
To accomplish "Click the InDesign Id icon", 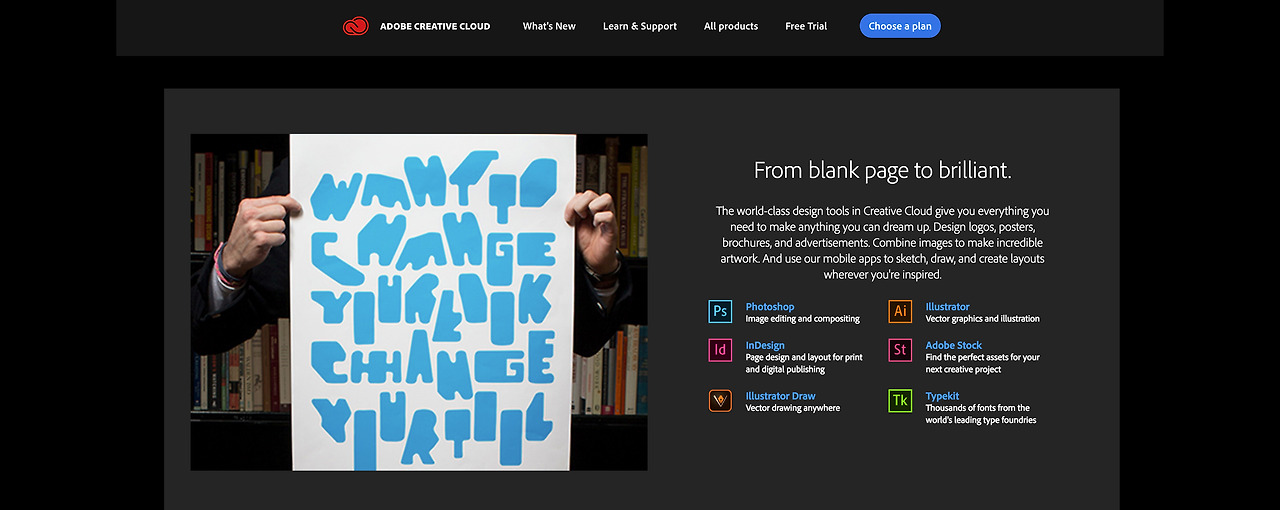I will click(x=720, y=350).
